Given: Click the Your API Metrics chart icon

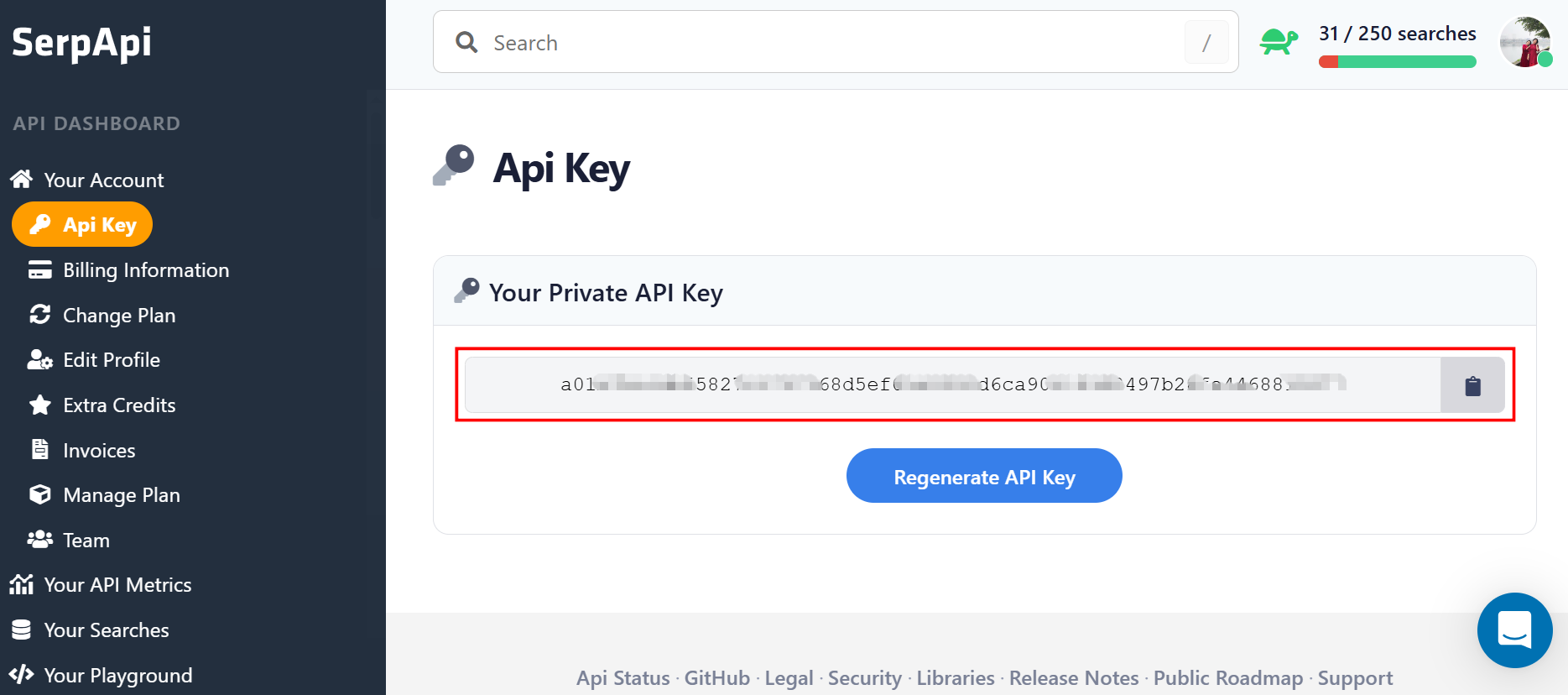Looking at the screenshot, I should tap(21, 585).
